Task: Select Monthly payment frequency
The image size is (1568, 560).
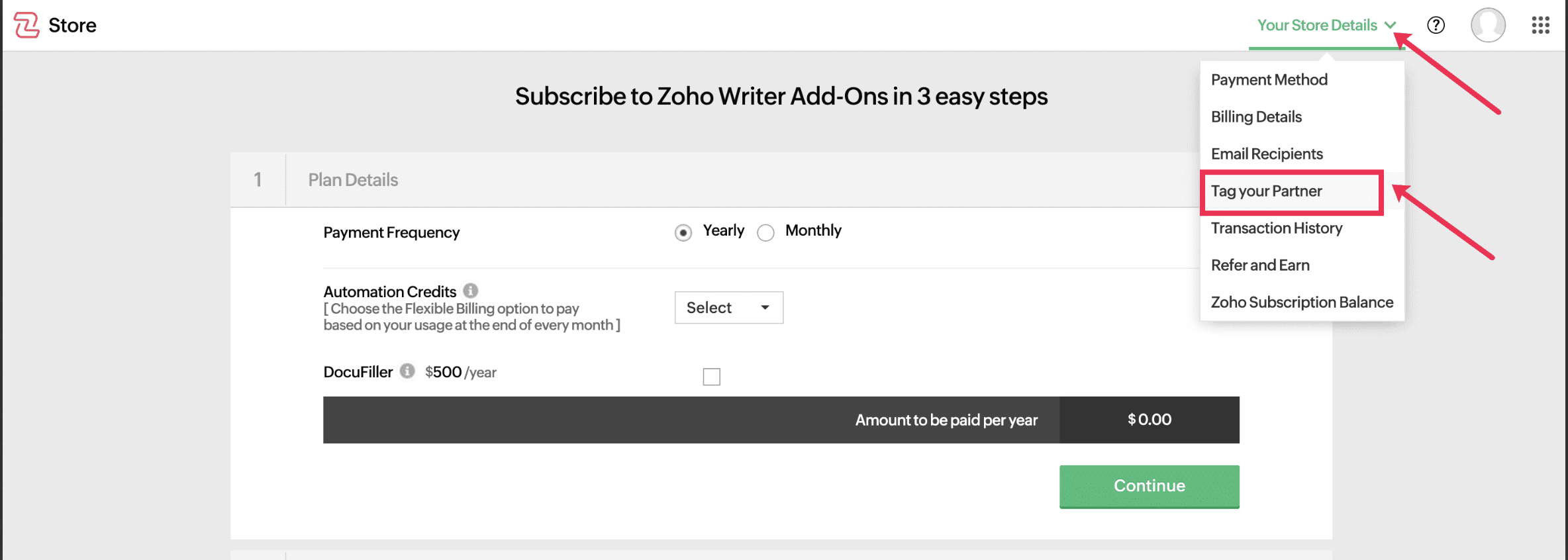Action: (765, 232)
